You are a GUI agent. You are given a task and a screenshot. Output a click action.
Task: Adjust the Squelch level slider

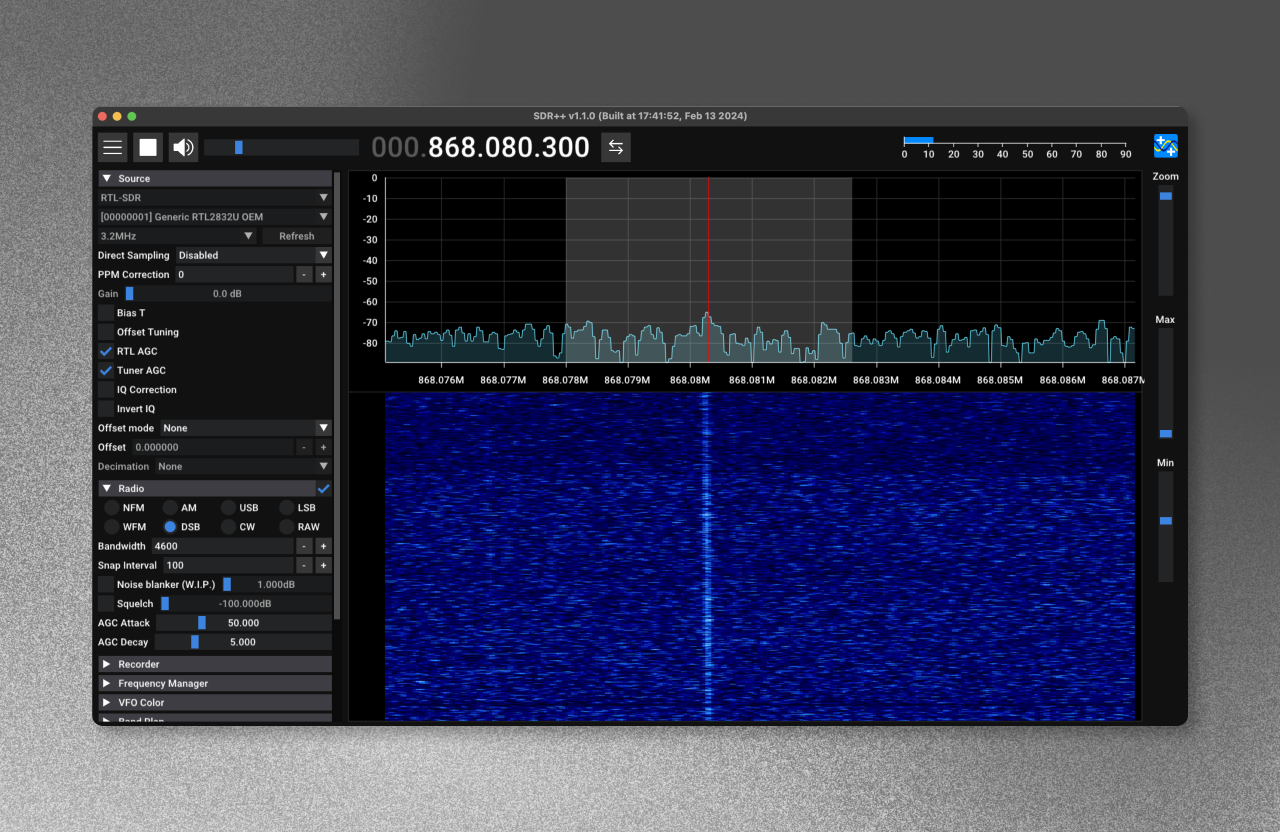245,604
